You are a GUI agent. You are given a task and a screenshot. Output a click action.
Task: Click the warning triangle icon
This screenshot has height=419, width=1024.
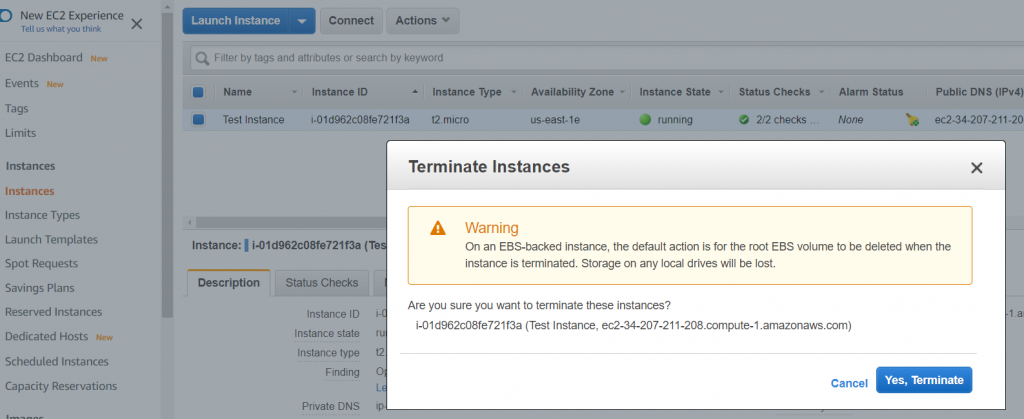coord(438,228)
